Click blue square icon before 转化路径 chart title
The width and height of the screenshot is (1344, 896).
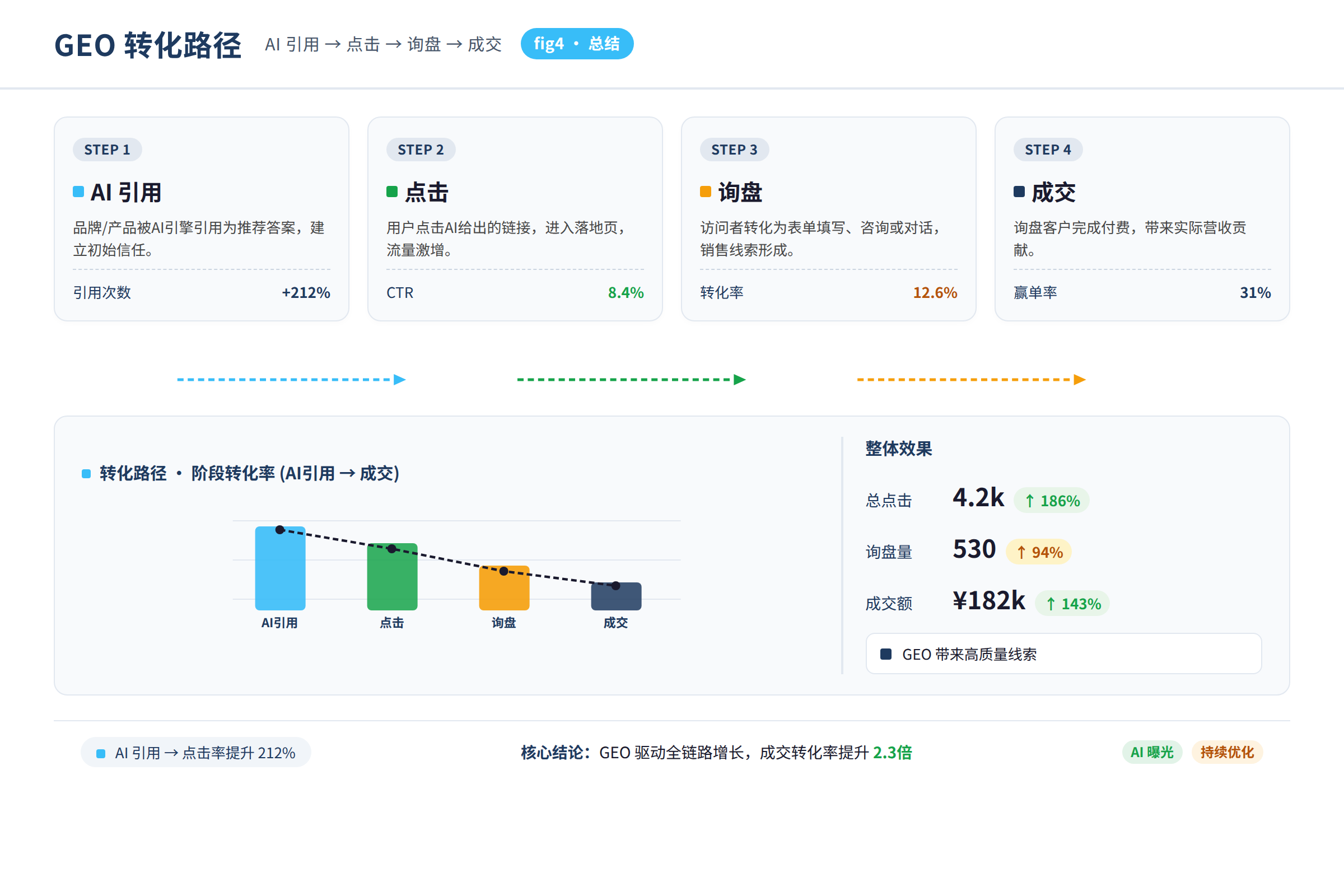click(86, 474)
